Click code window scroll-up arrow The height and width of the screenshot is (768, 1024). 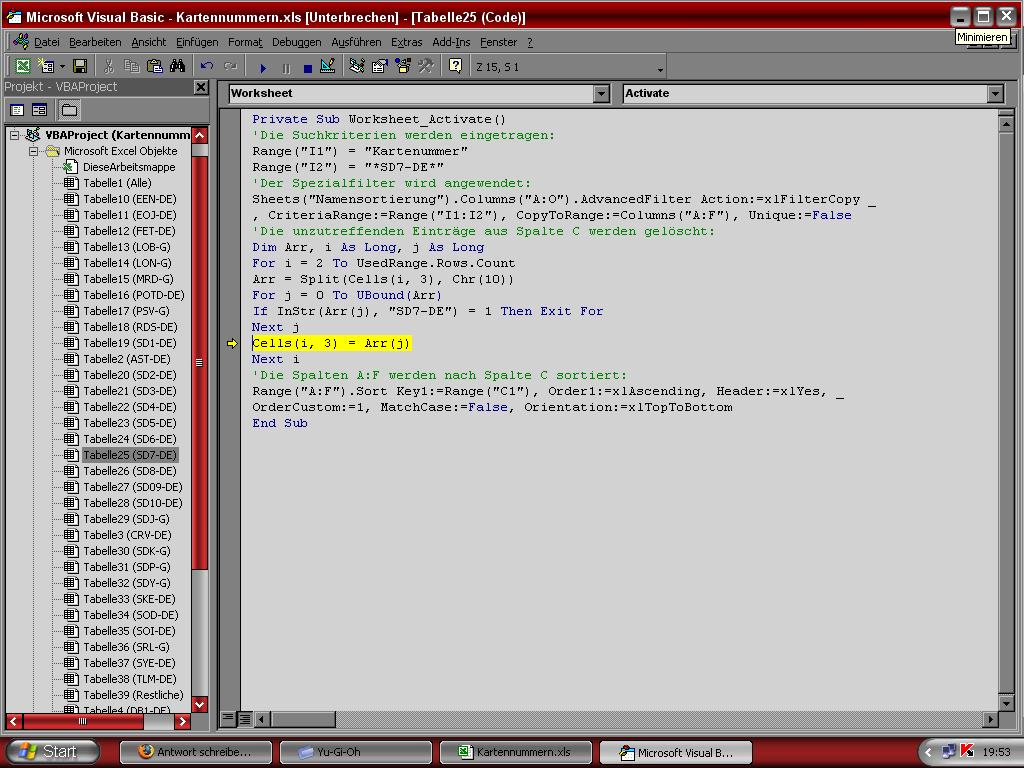click(1006, 123)
